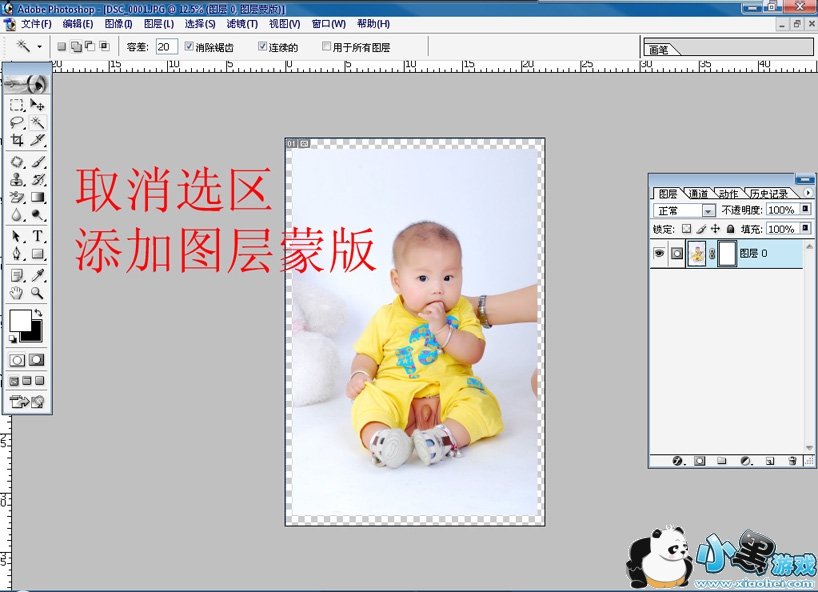Toggle the 消除锯齿 anti-alias checkbox
The width and height of the screenshot is (818, 592).
(189, 46)
